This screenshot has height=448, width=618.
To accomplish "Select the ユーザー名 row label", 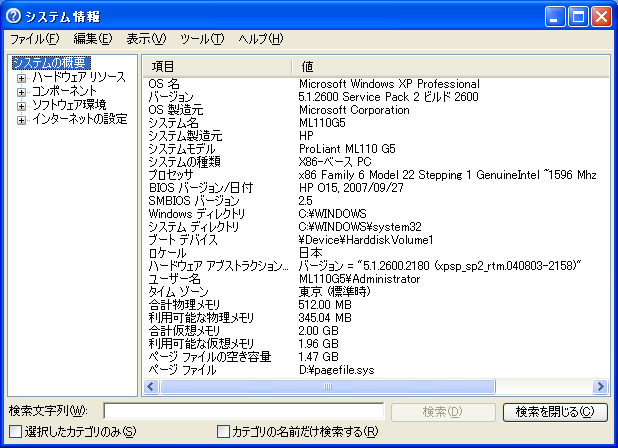I will point(174,279).
